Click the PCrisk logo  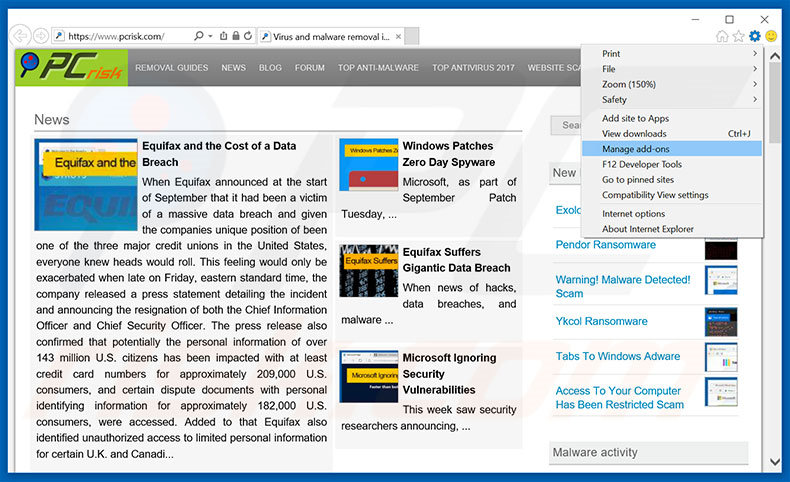[71, 67]
